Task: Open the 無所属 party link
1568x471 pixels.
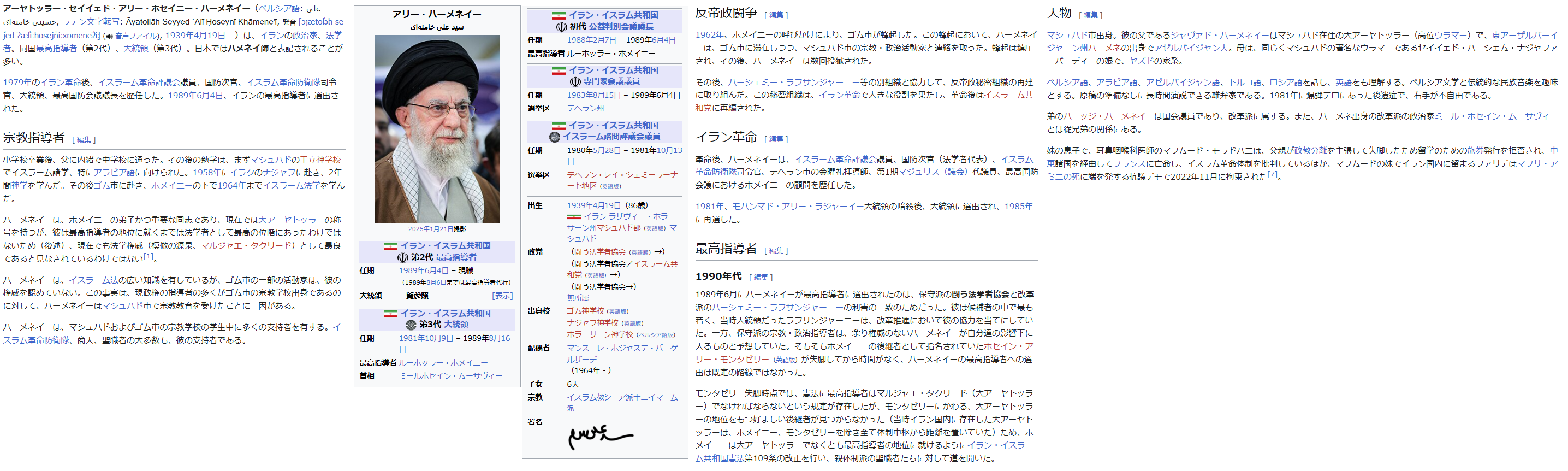Action: pyautogui.click(x=578, y=298)
